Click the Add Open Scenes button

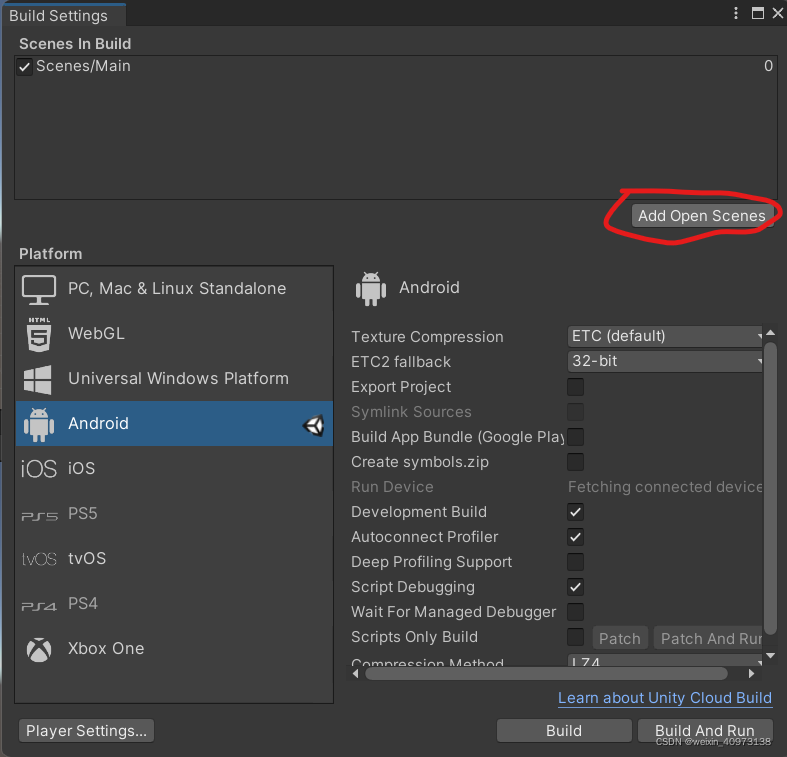pos(702,216)
